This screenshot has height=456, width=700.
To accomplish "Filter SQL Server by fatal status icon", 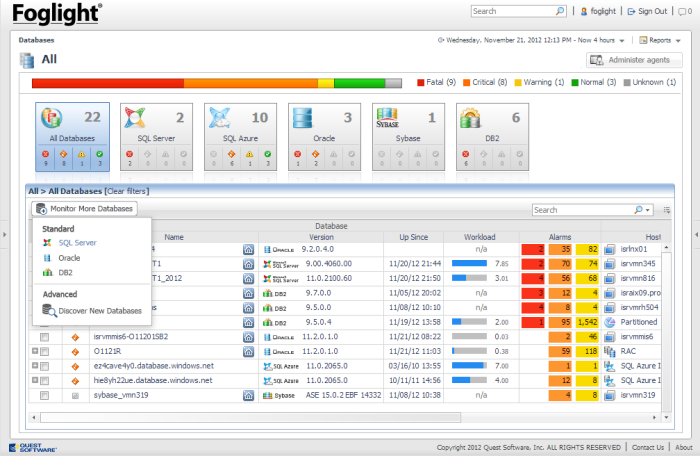I will click(x=129, y=154).
